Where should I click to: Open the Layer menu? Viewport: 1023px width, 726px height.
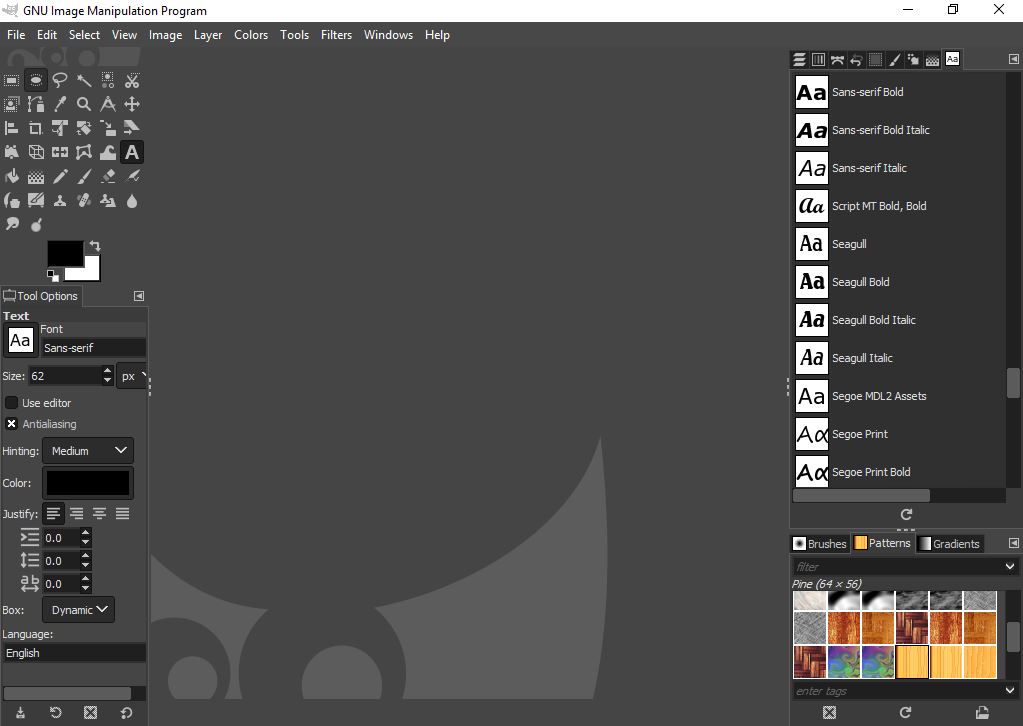coord(207,35)
